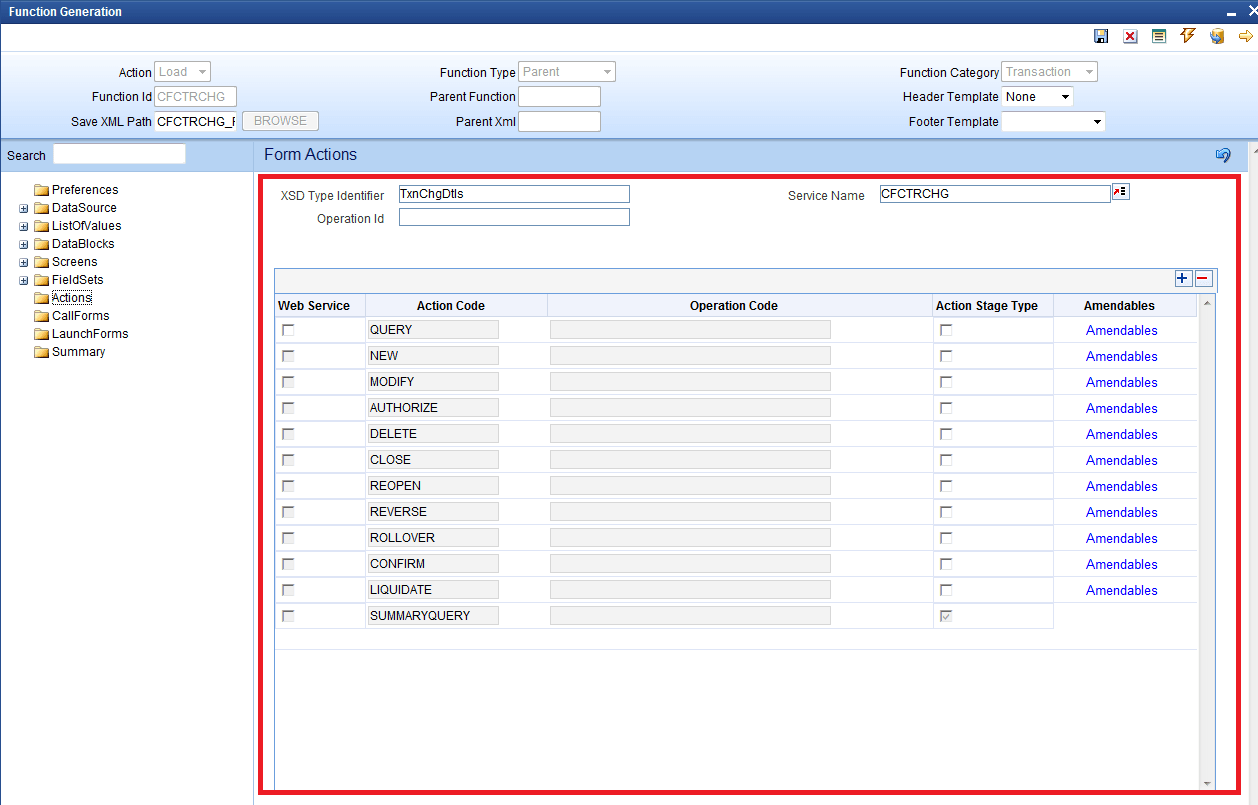Click the floppy disk Save icon
The image size is (1258, 805).
point(1101,36)
